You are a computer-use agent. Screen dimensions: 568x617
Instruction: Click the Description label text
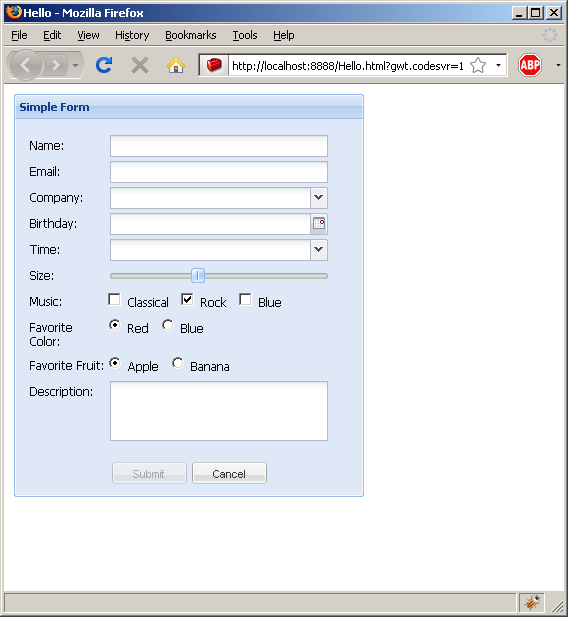61,392
